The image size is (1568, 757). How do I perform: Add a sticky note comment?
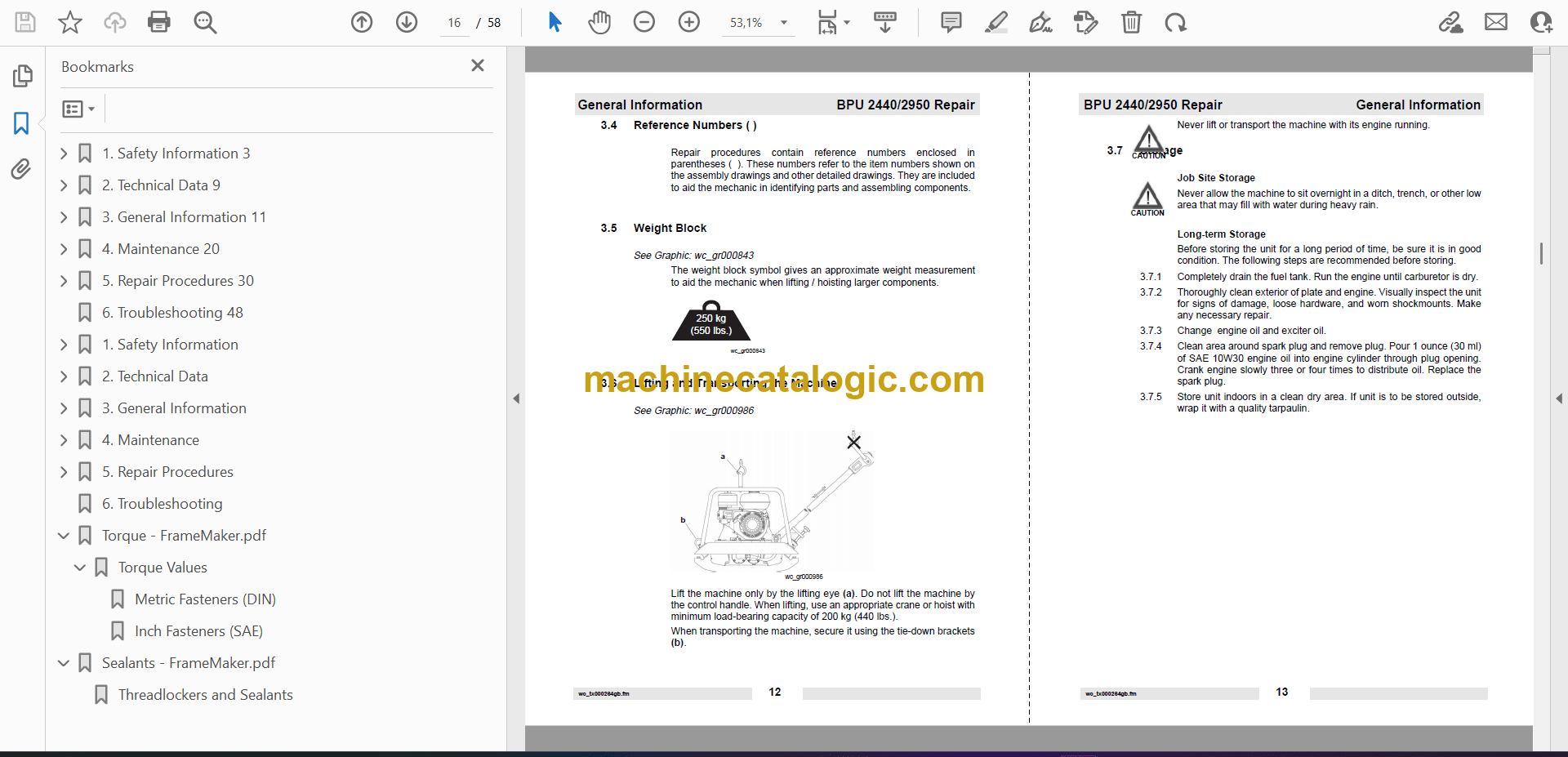[x=951, y=22]
